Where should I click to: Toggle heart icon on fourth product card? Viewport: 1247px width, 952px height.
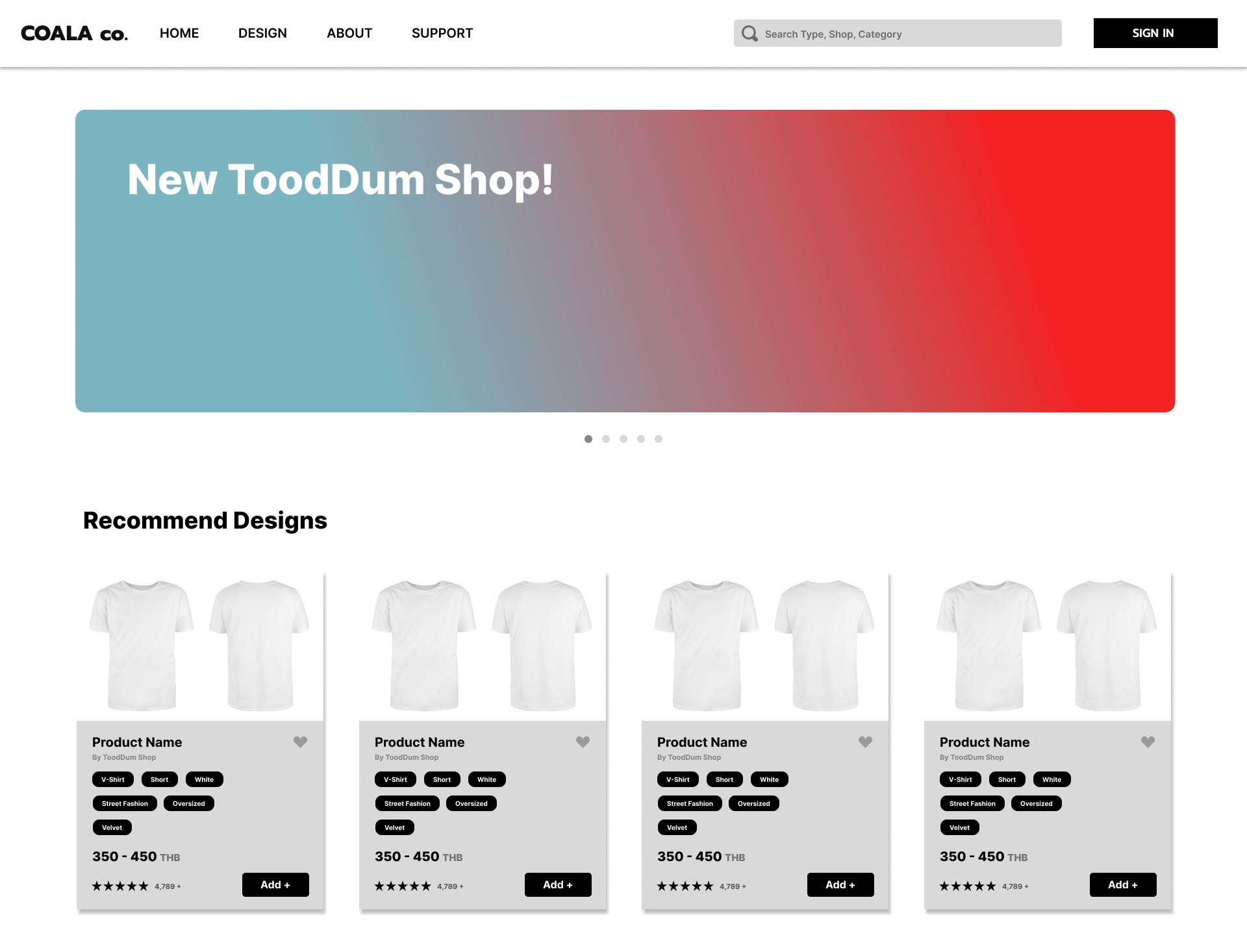coord(1148,742)
